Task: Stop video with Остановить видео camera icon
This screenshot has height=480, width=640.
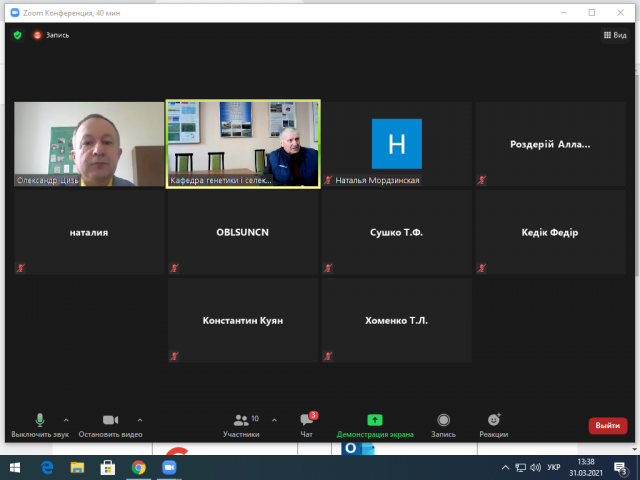Action: (110, 425)
